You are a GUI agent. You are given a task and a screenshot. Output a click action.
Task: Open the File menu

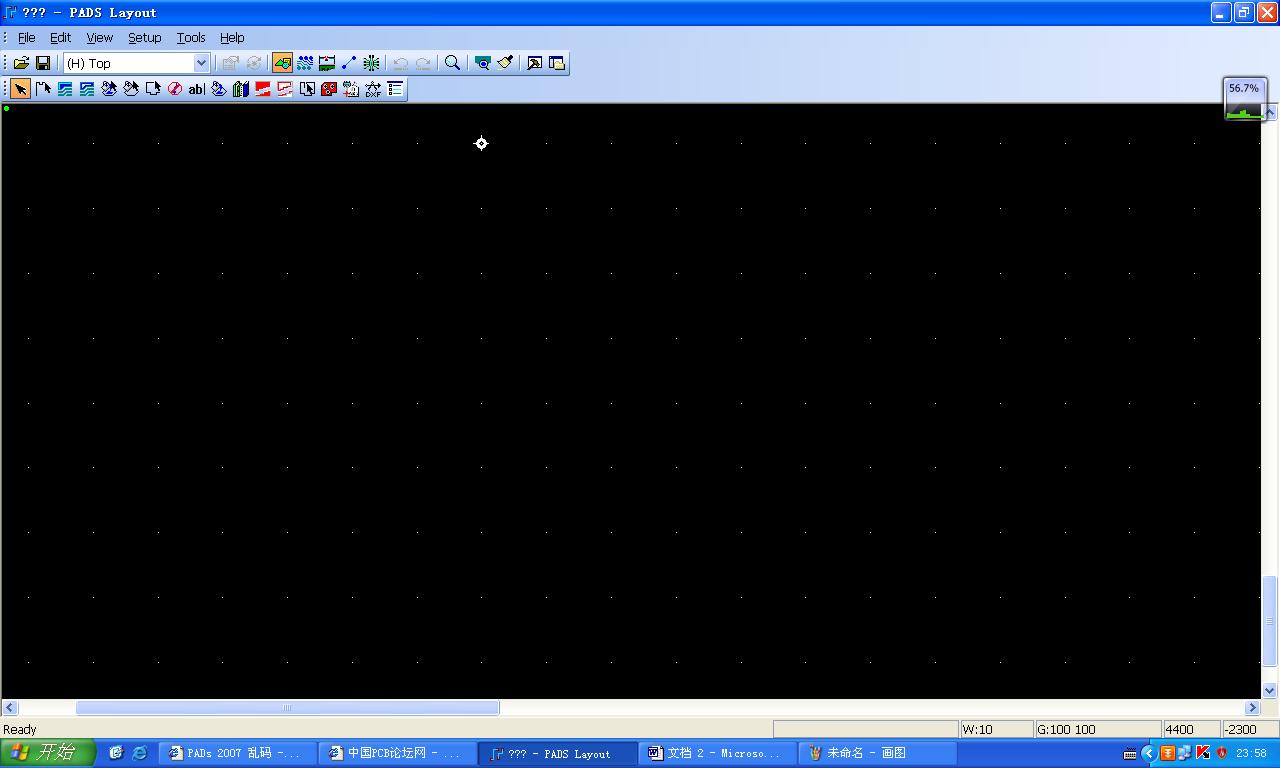coord(27,37)
